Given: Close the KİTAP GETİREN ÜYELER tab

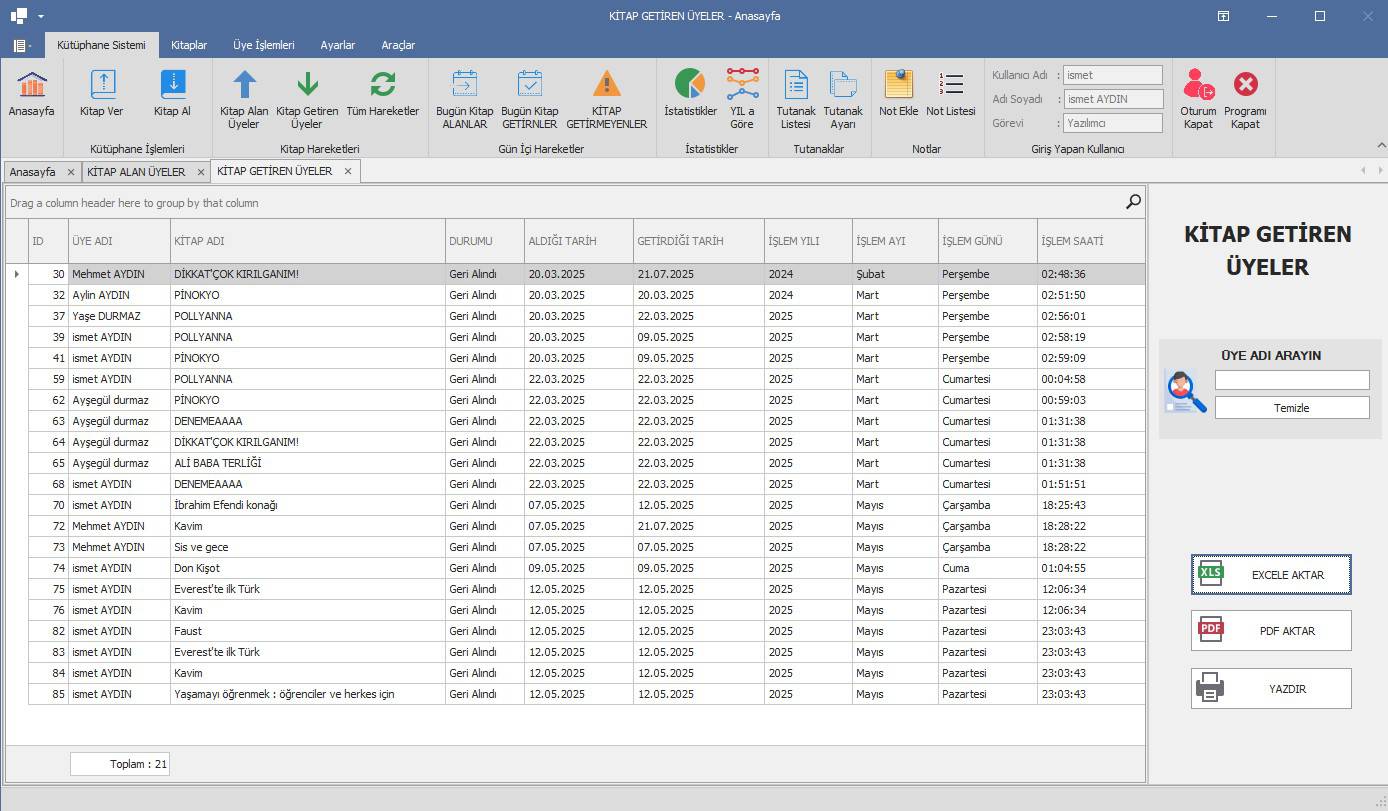Looking at the screenshot, I should click(x=348, y=172).
